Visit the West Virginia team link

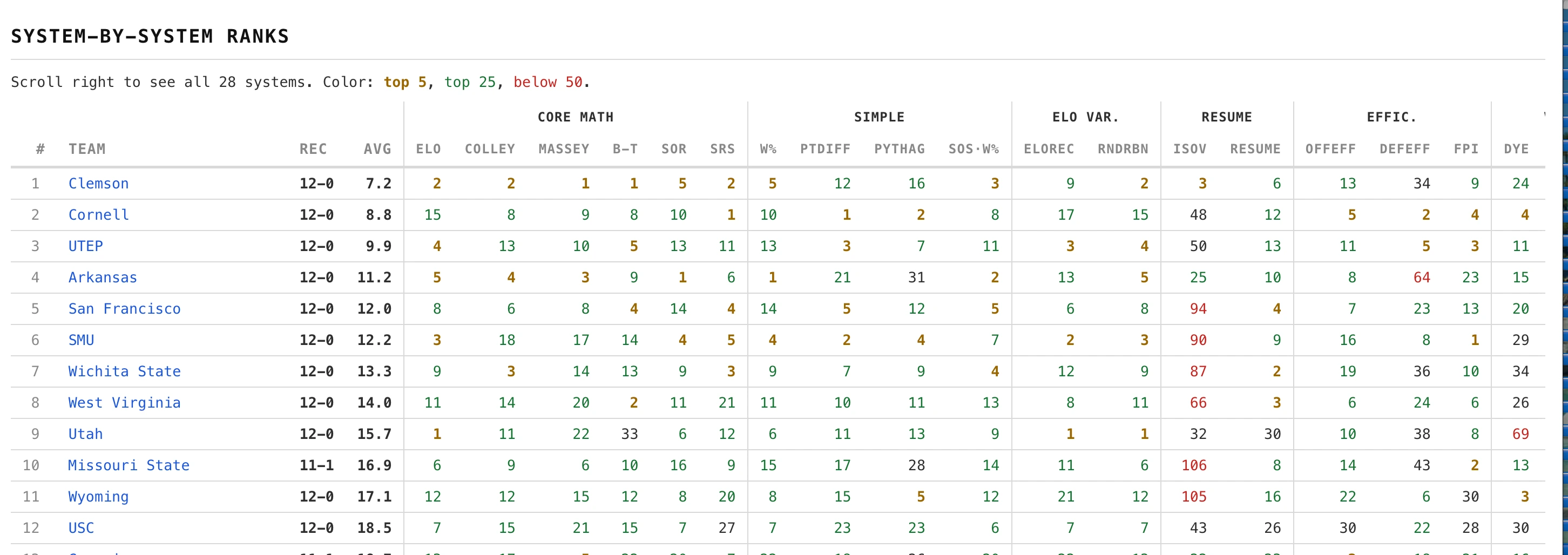click(x=124, y=403)
